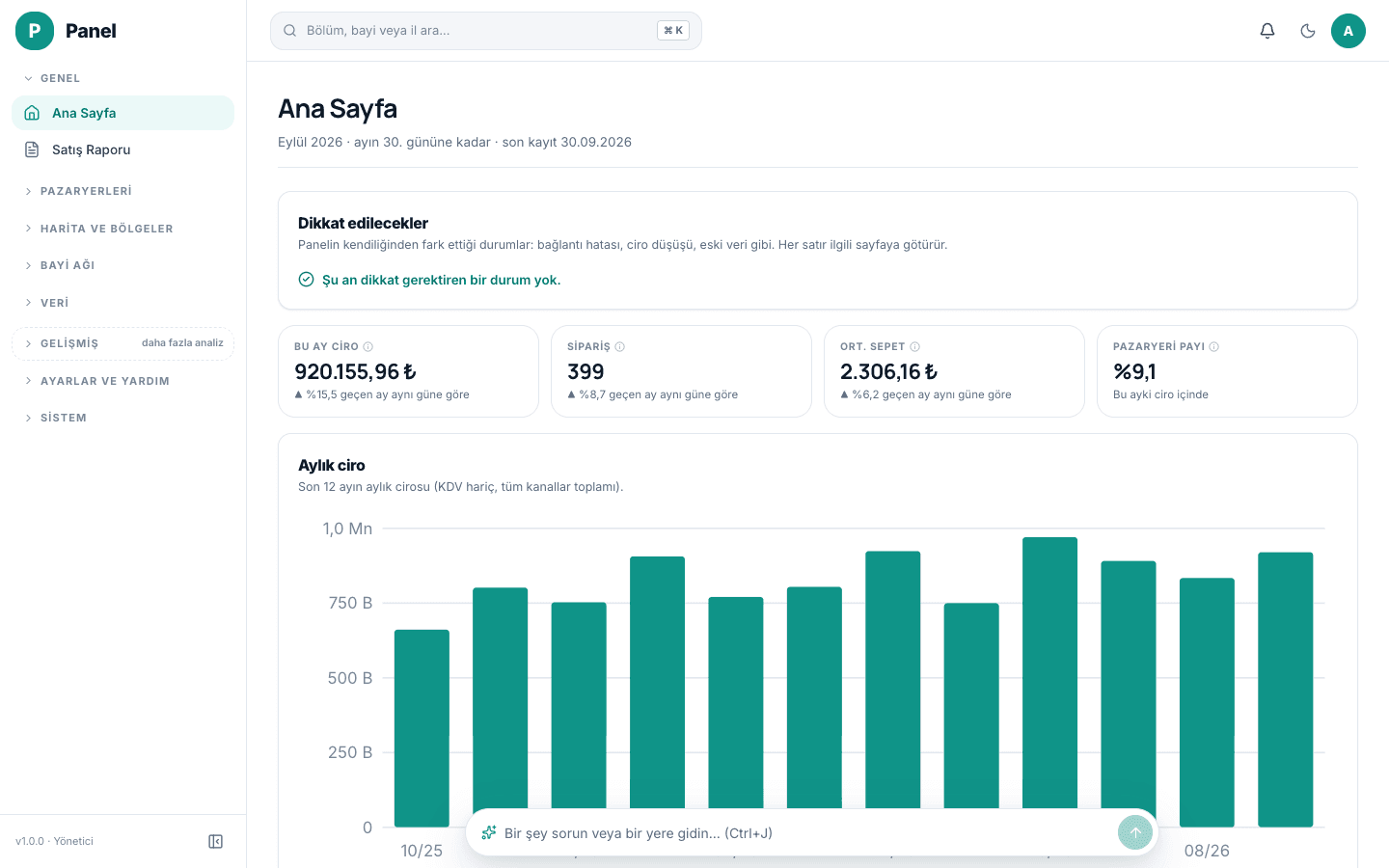Expand the SİSTEM section
The height and width of the screenshot is (868, 1389).
point(123,418)
